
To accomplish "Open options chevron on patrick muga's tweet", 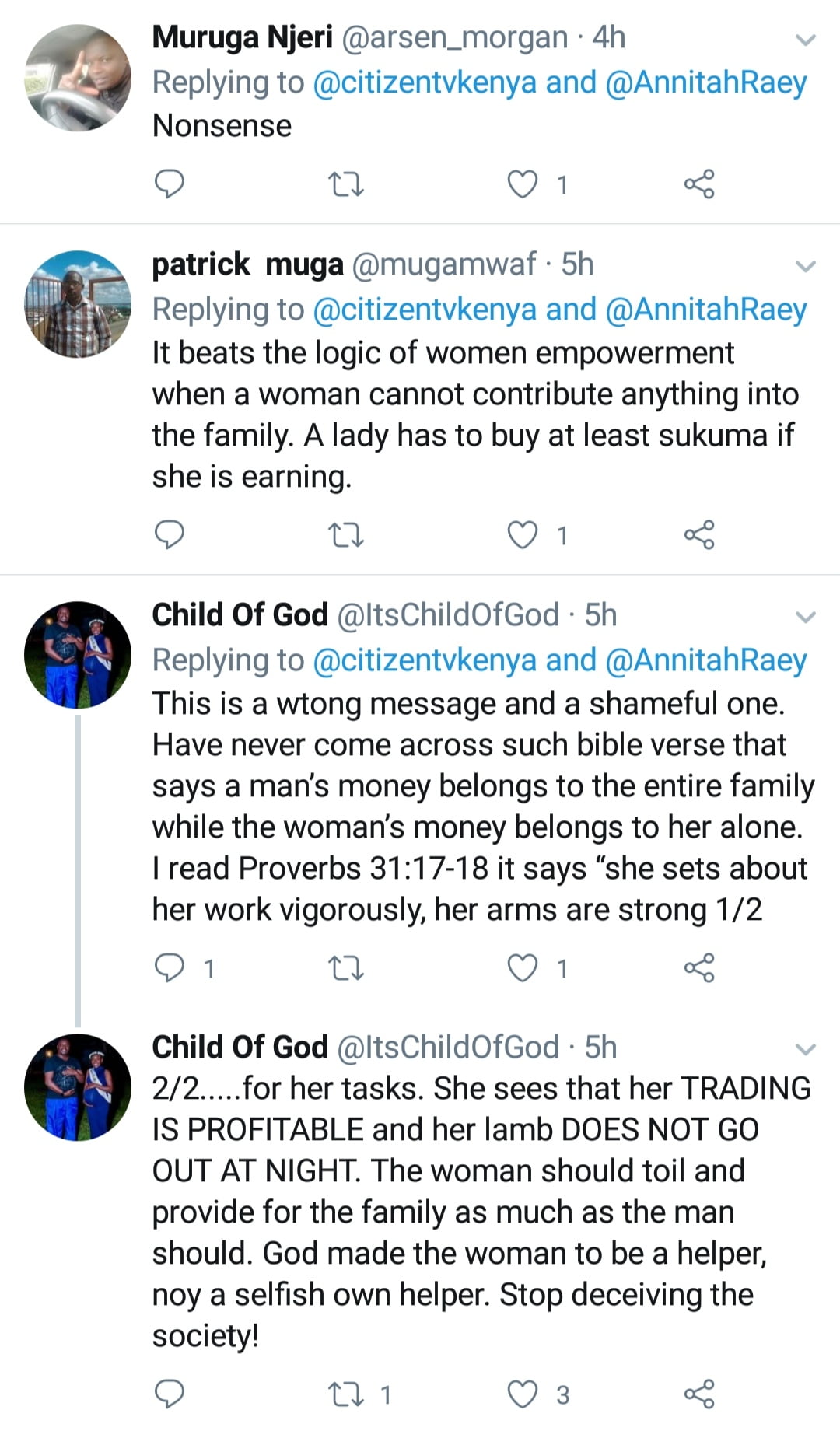I will tap(807, 267).
